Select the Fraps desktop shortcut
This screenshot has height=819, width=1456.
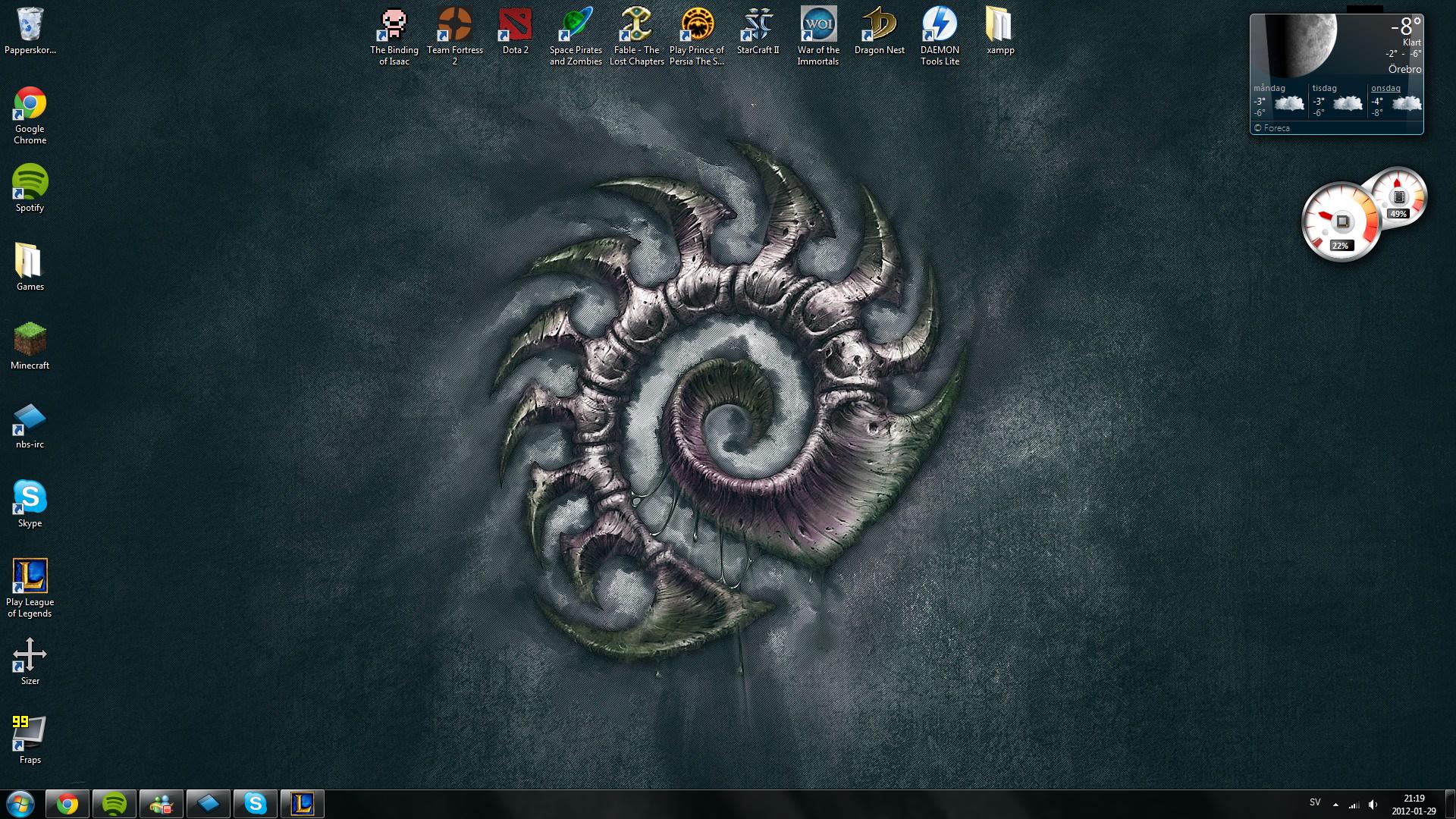30,740
